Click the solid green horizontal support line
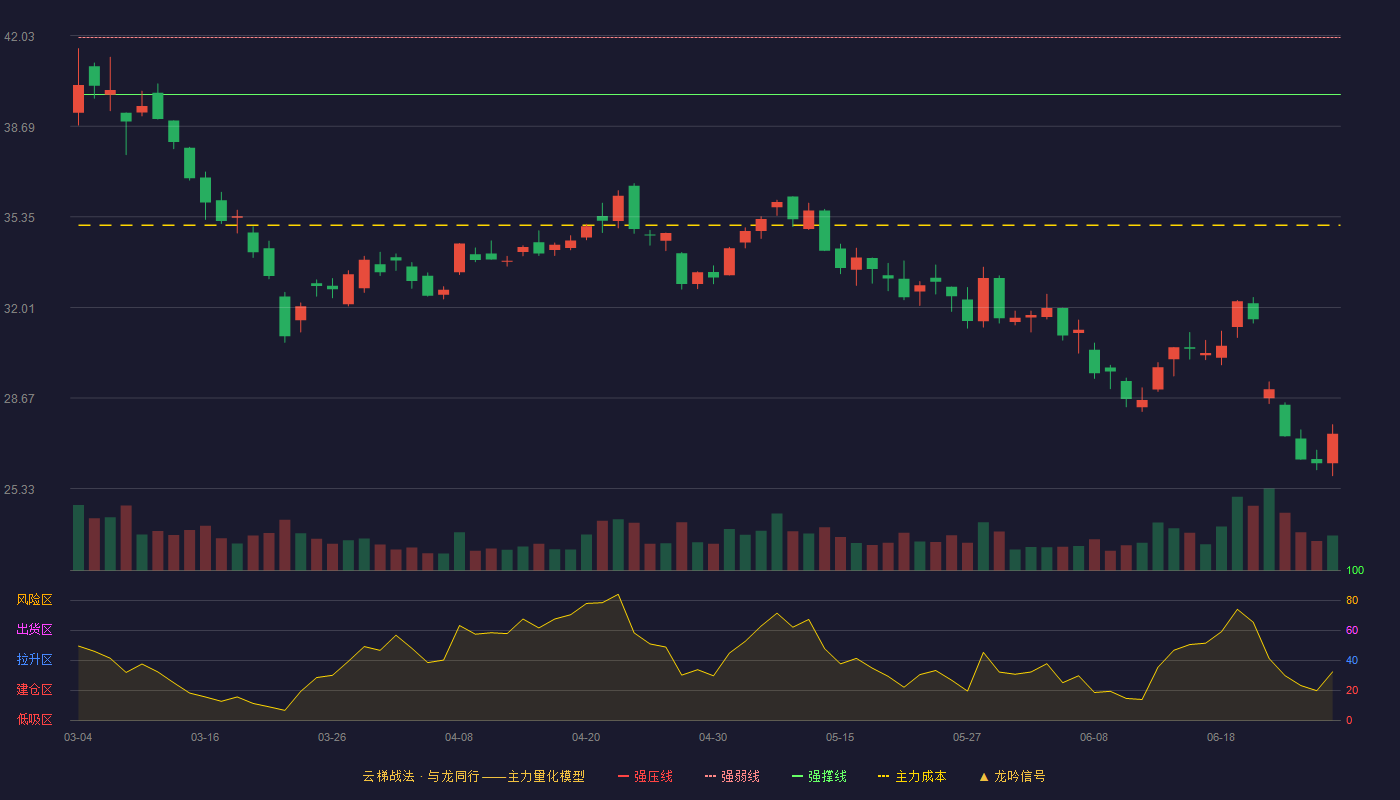Screen dimensions: 1400x800 click(709, 95)
